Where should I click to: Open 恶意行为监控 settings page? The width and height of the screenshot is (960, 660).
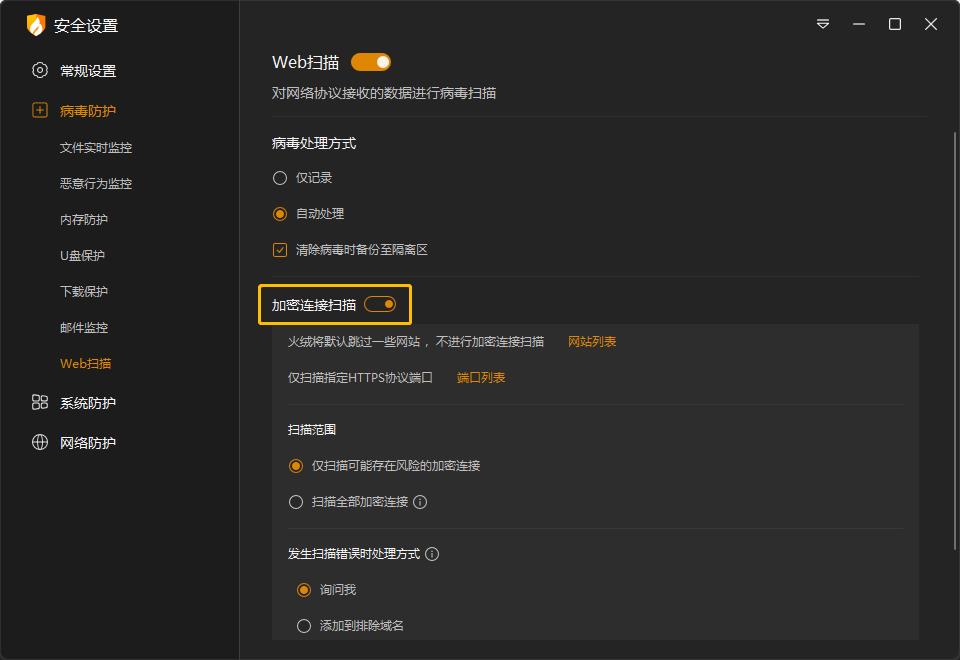click(x=96, y=184)
